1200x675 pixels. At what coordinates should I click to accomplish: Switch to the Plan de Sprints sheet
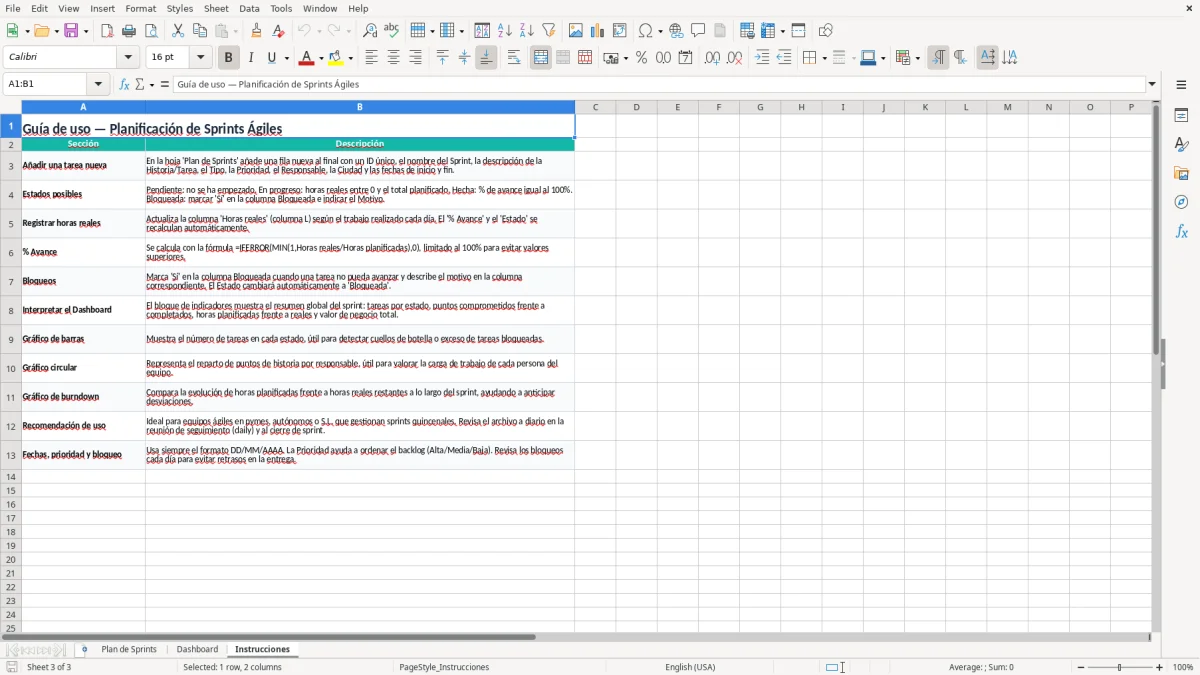[x=129, y=649]
